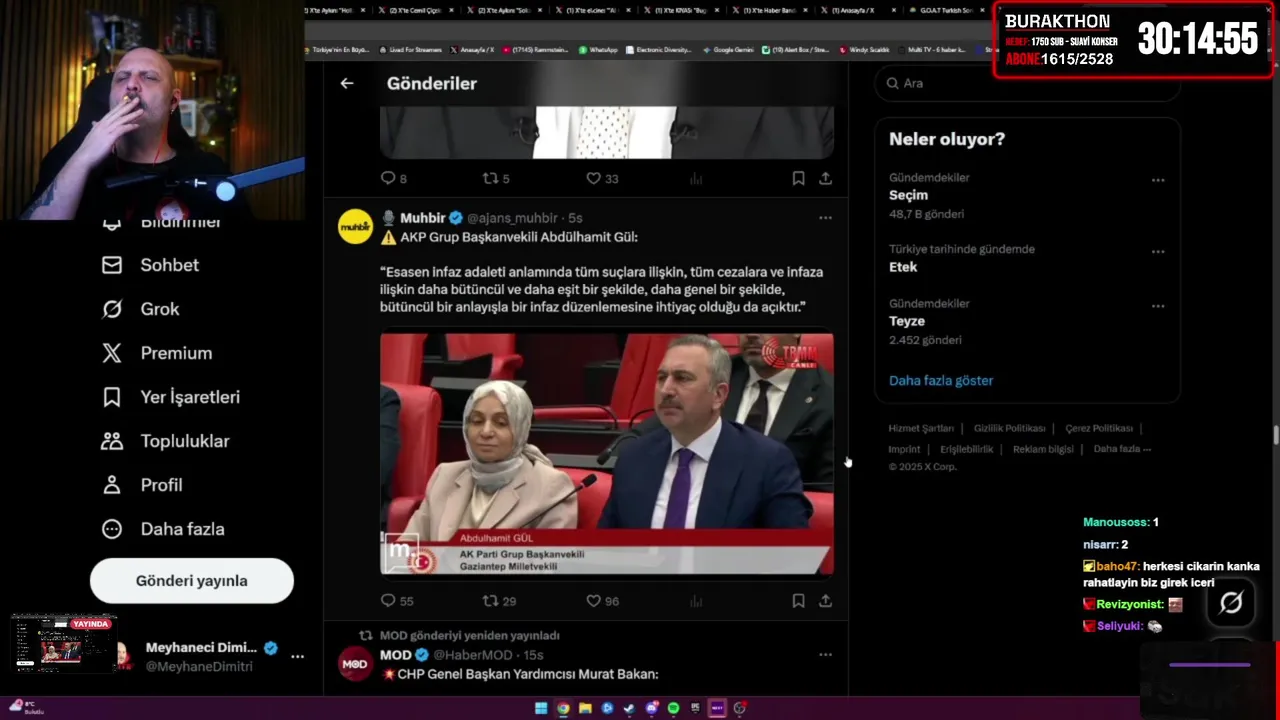Open Chrome from the taskbar
The width and height of the screenshot is (1280, 720).
pyautogui.click(x=563, y=708)
